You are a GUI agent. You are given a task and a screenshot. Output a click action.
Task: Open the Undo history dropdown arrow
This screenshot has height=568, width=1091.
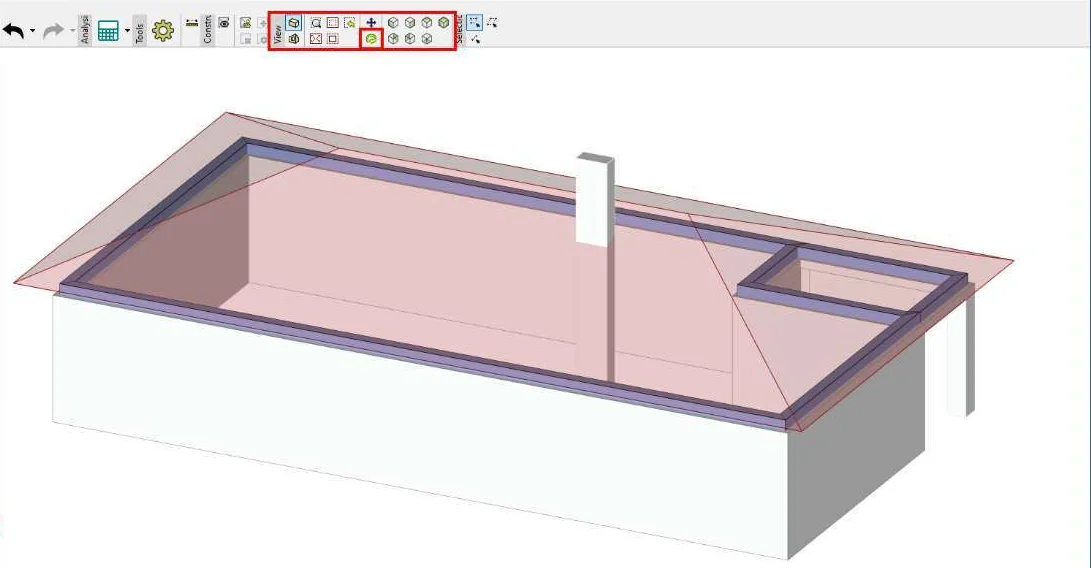(33, 31)
